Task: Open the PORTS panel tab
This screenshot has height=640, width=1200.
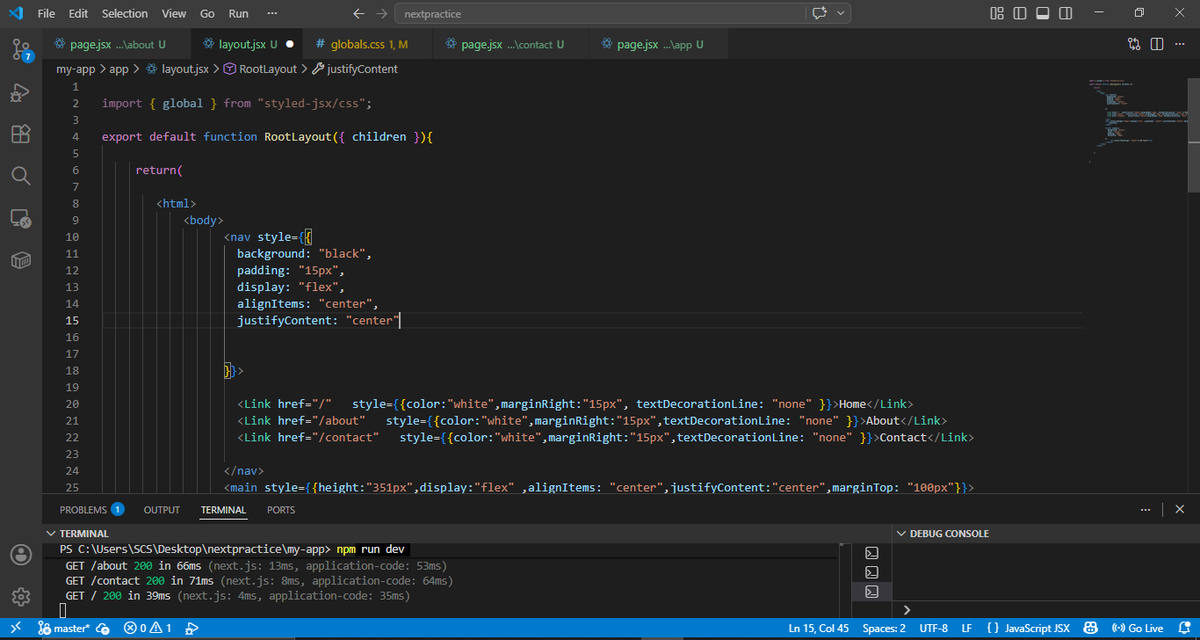Action: click(281, 509)
